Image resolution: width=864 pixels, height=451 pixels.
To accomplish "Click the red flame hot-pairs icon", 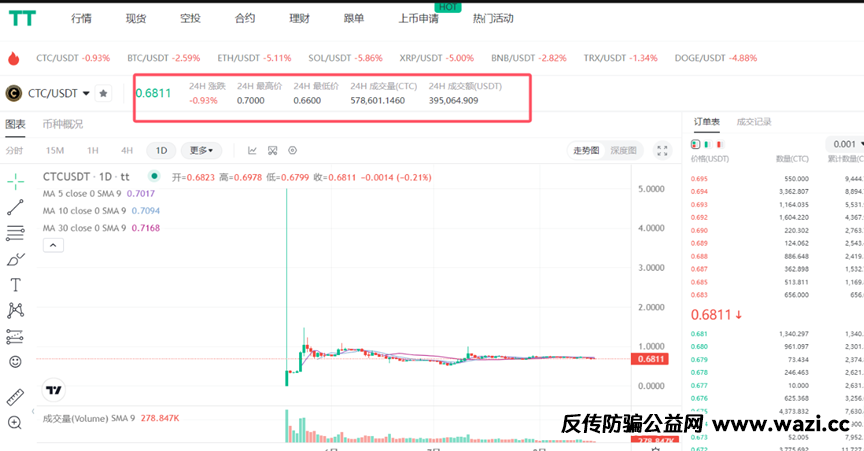I will (x=14, y=58).
